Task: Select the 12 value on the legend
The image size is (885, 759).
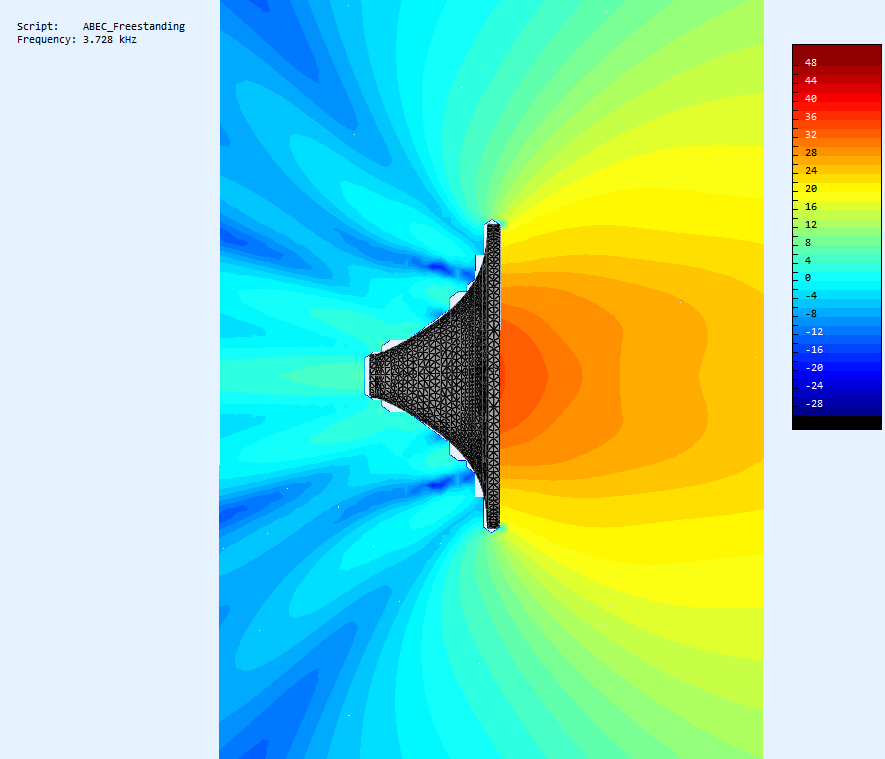Action: pos(810,225)
